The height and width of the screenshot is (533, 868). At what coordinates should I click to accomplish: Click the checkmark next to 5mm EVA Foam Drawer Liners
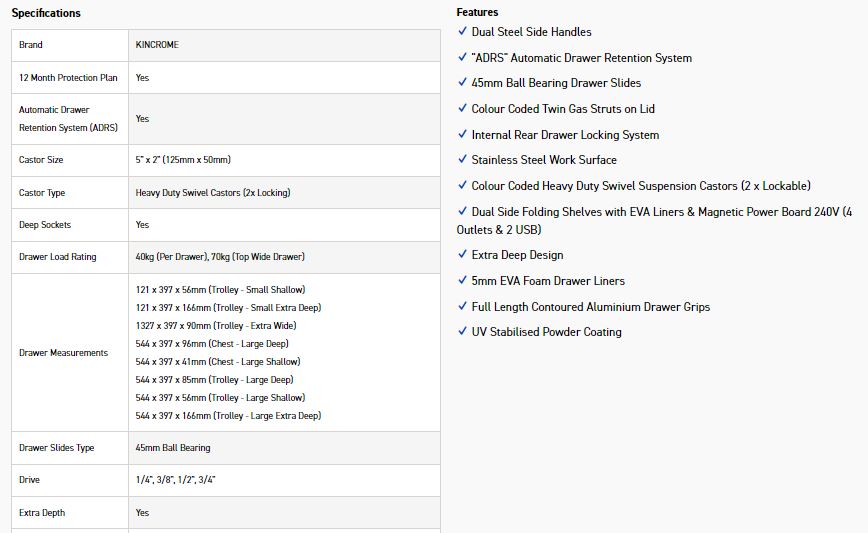coord(462,281)
